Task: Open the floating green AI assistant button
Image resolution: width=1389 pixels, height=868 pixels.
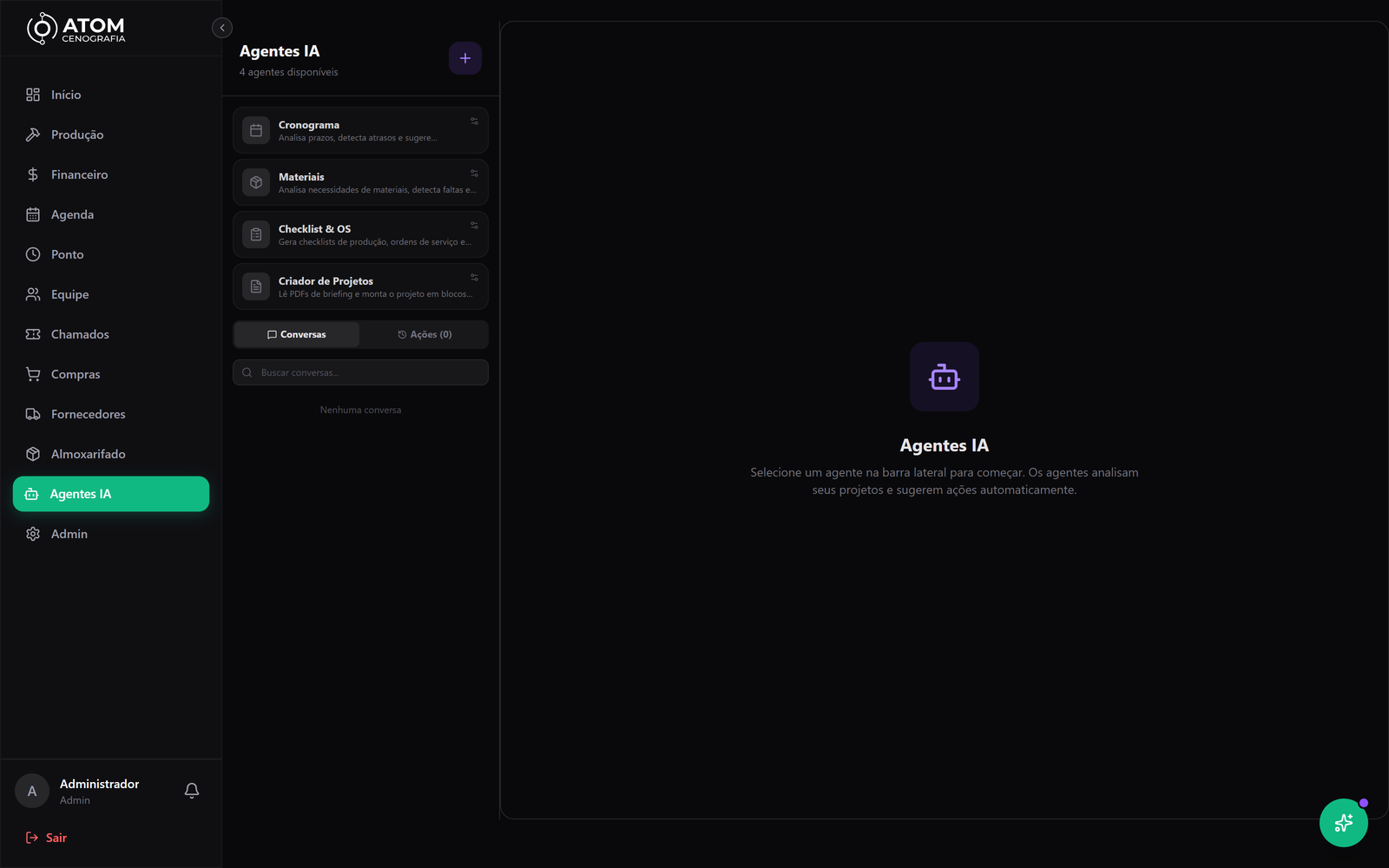Action: coord(1344,823)
